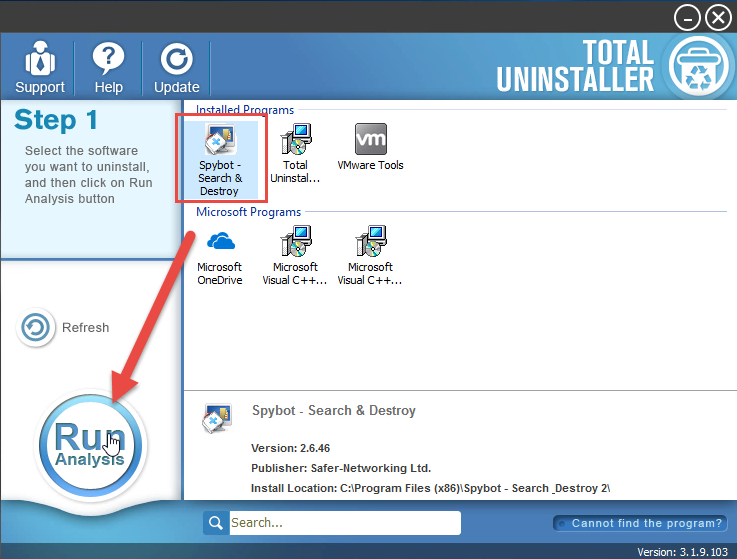Screen dimensions: 737x559
Task: Check for an Update
Action: 176,67
